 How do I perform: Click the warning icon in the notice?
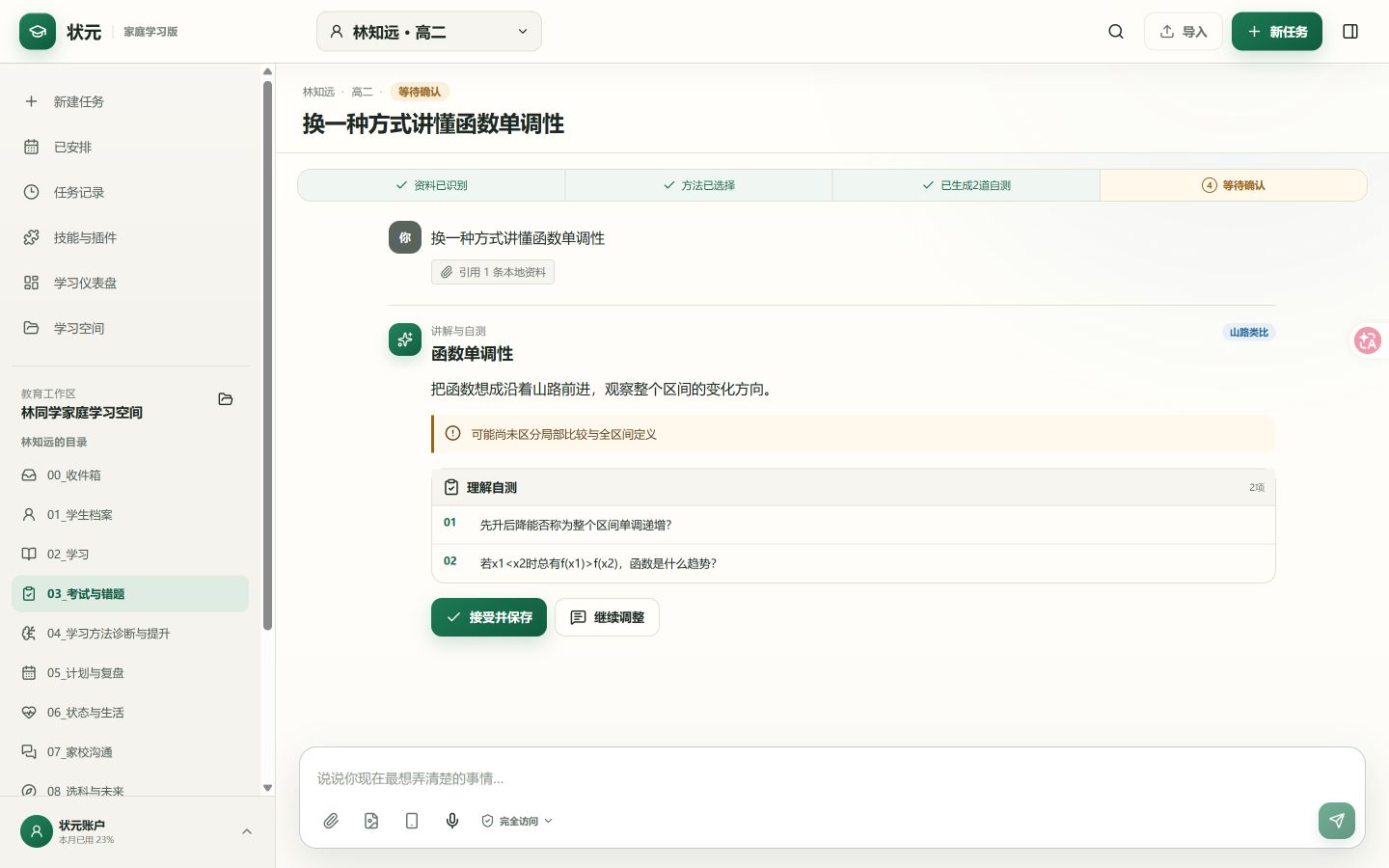[452, 434]
